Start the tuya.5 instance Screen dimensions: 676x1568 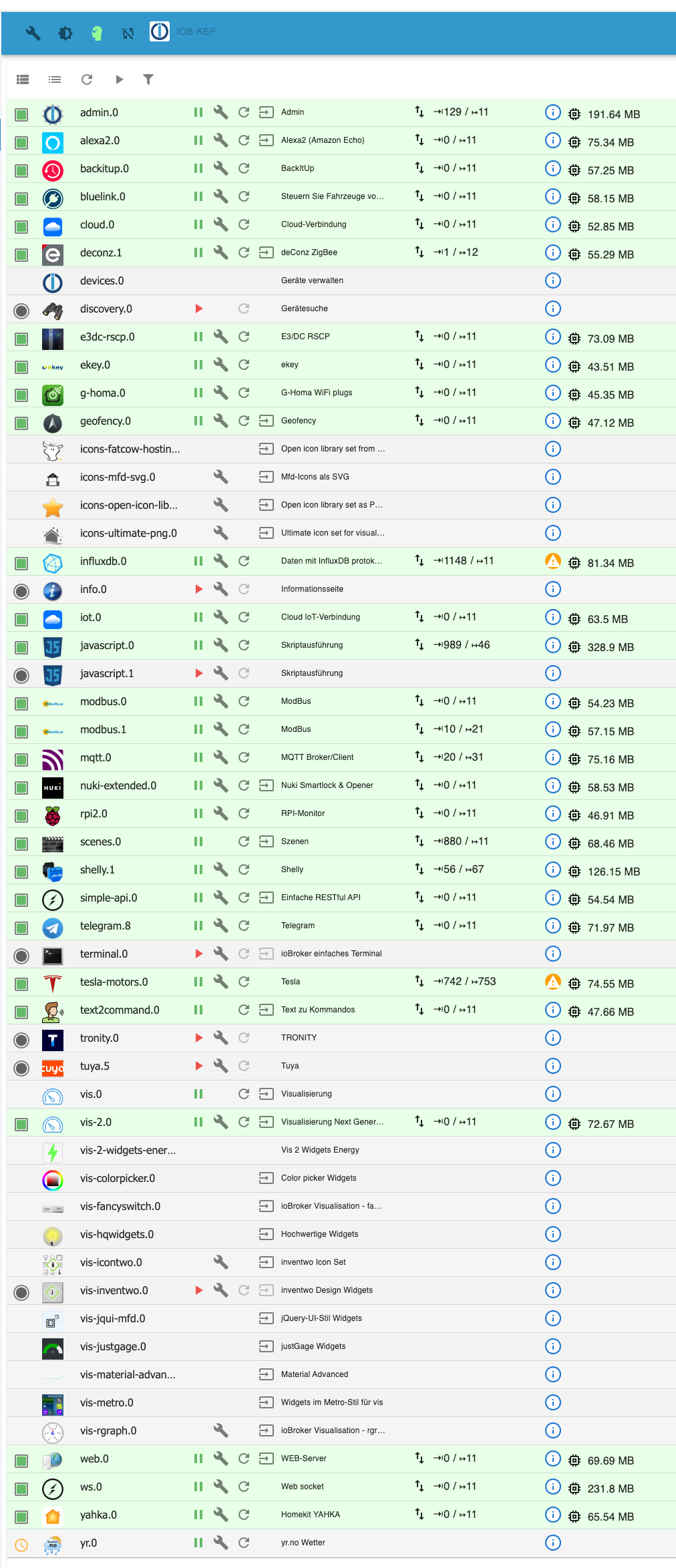coord(198,1066)
